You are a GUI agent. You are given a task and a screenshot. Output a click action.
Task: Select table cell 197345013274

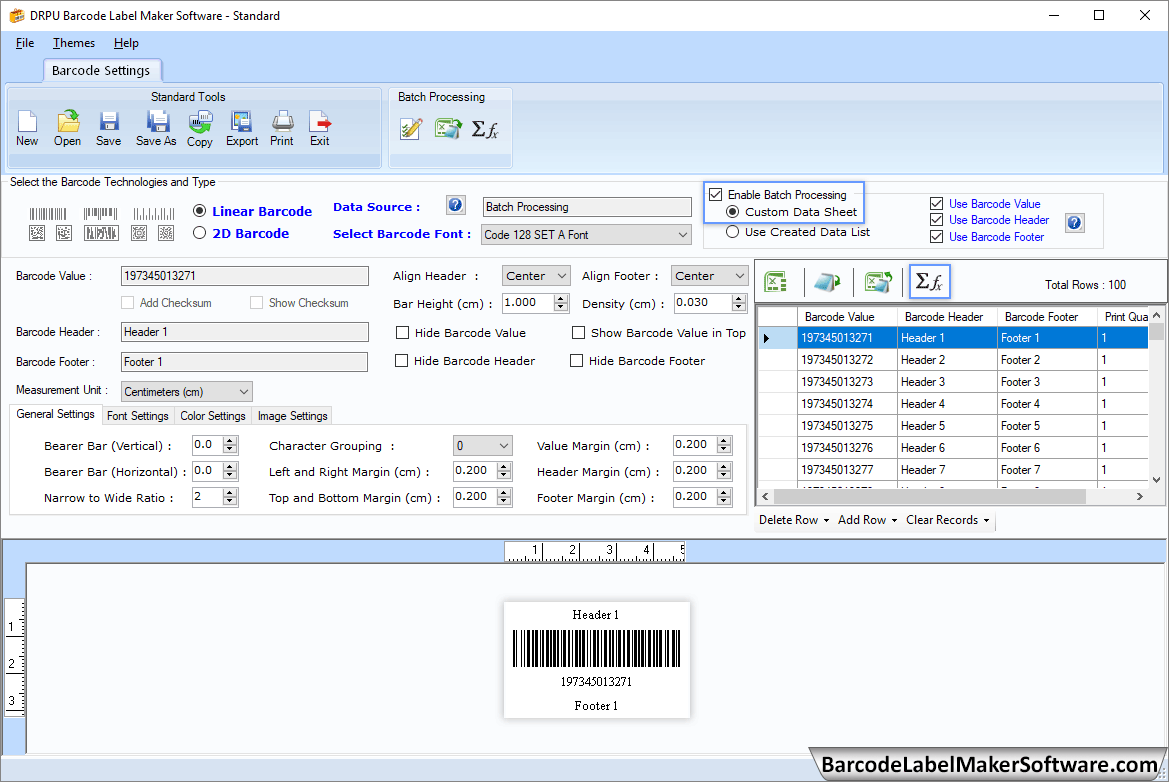(x=847, y=403)
